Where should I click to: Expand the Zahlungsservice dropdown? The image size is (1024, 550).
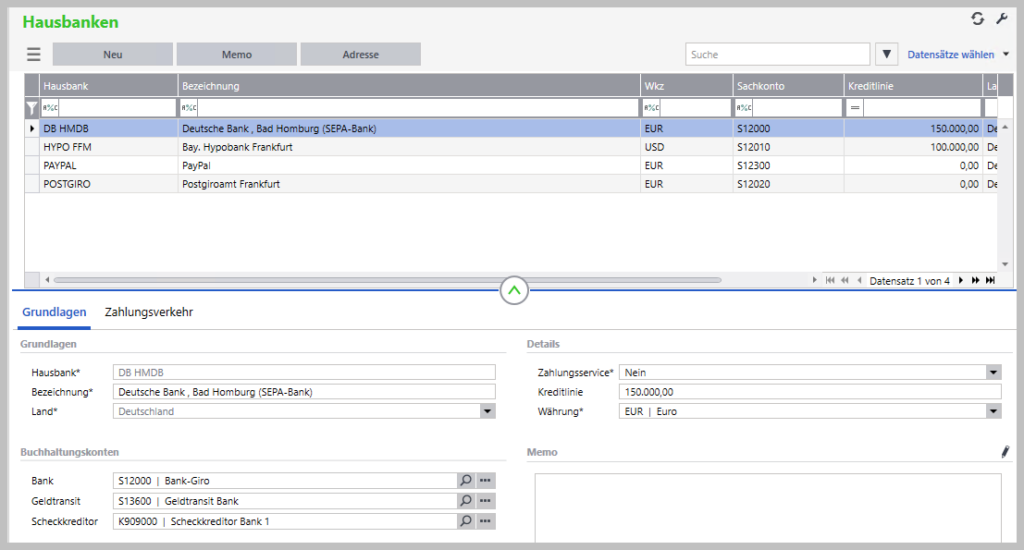tap(993, 372)
